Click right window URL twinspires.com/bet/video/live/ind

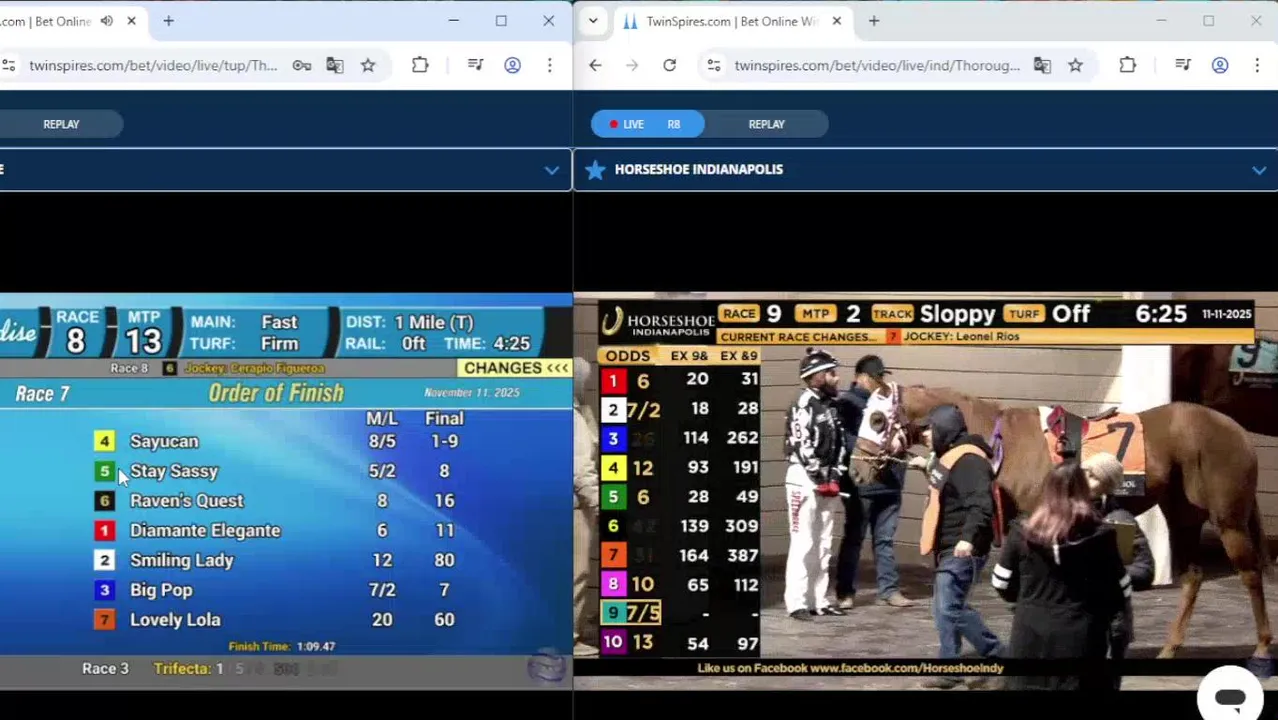(x=877, y=66)
